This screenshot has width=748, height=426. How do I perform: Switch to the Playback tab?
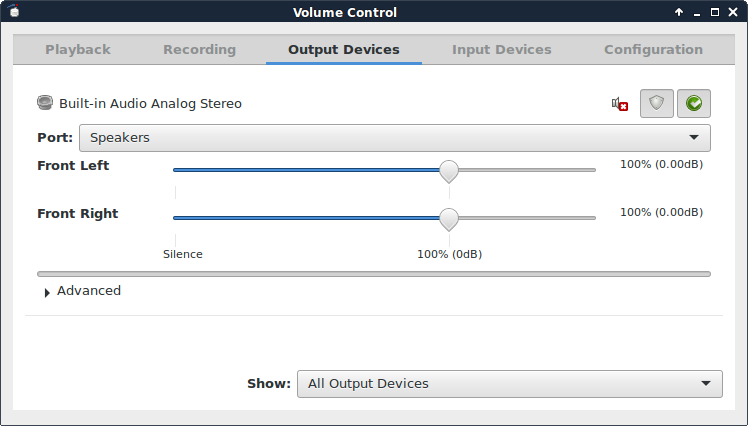pos(78,49)
